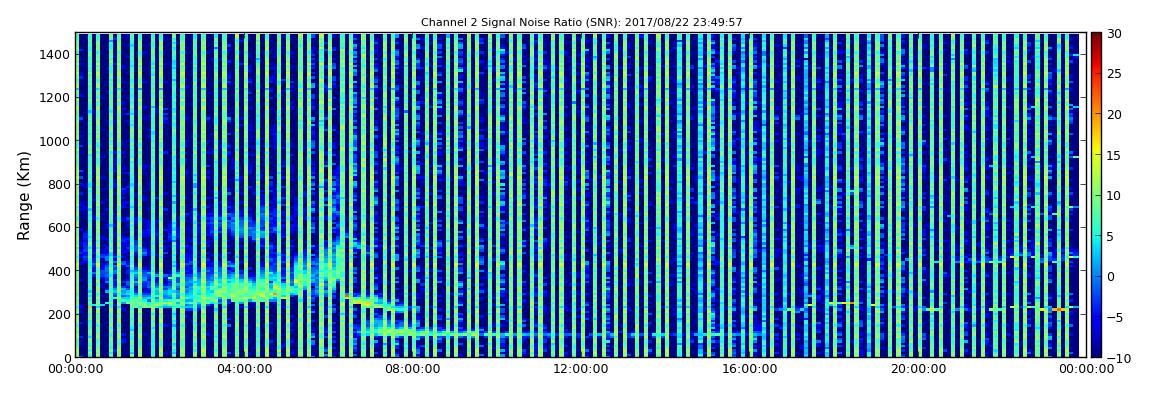This screenshot has width=1150, height=407.
Task: Click the "20" value on the colorbar
Action: [x=1114, y=114]
